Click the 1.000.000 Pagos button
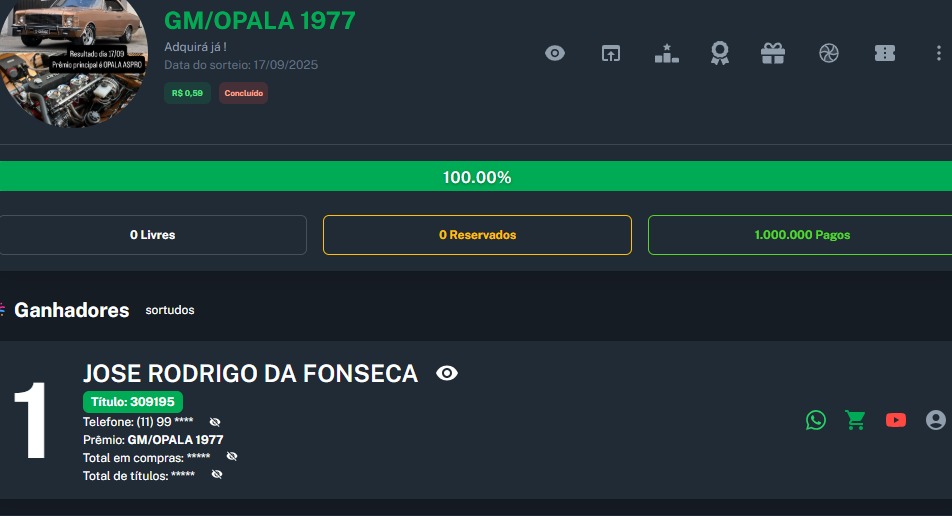This screenshot has width=952, height=516. click(x=800, y=235)
